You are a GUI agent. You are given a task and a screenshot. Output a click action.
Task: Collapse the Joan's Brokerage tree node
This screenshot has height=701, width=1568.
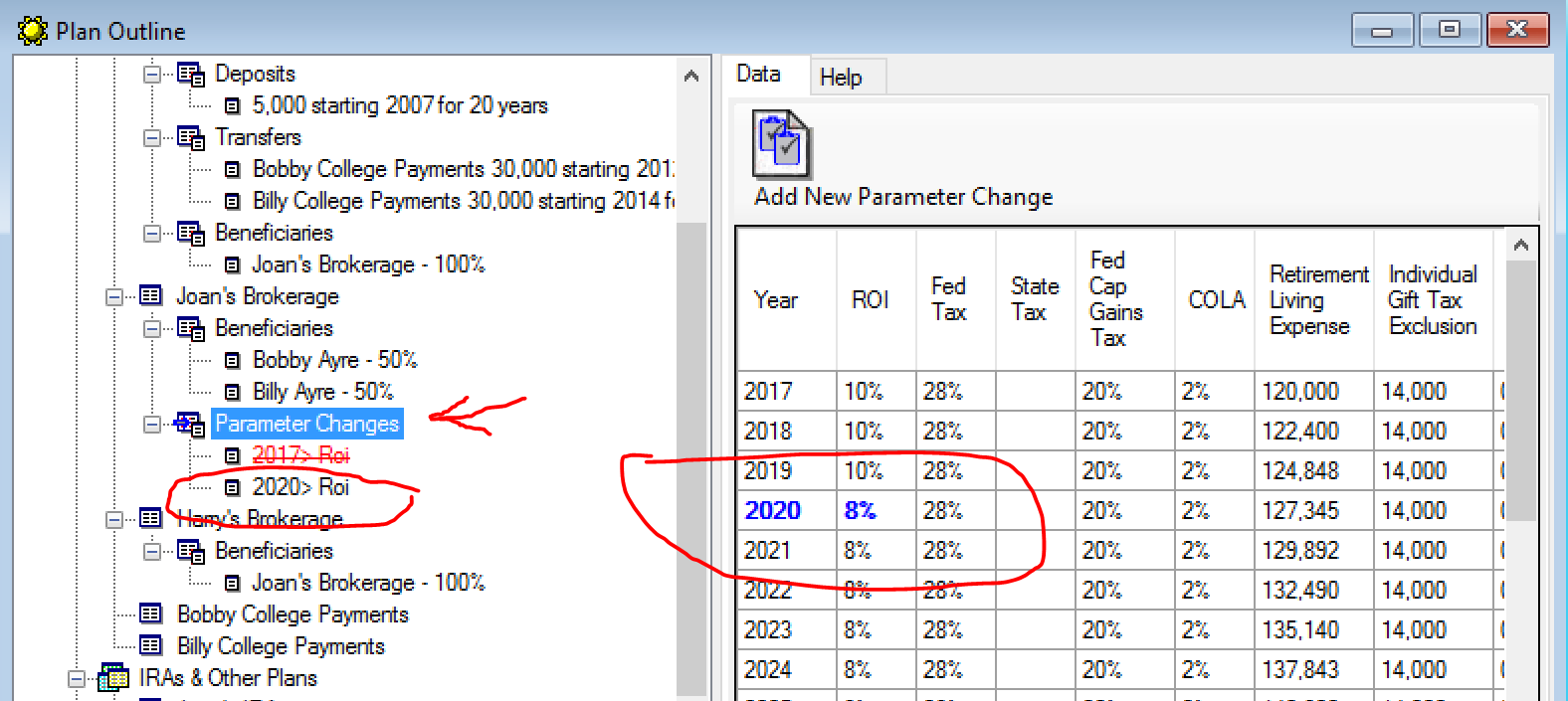click(114, 297)
